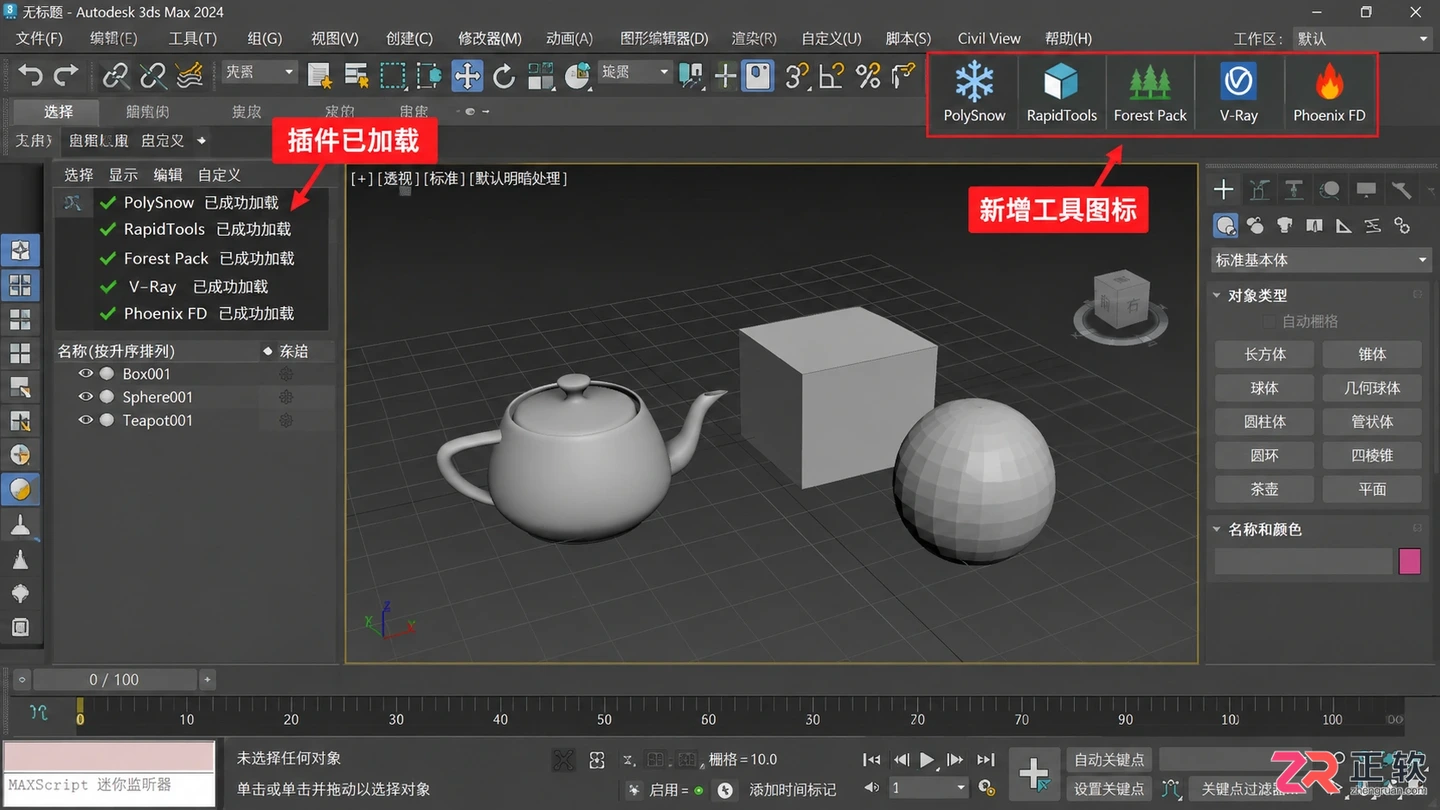The width and height of the screenshot is (1440, 810).
Task: Activate the Select and Move tool
Action: [467, 75]
